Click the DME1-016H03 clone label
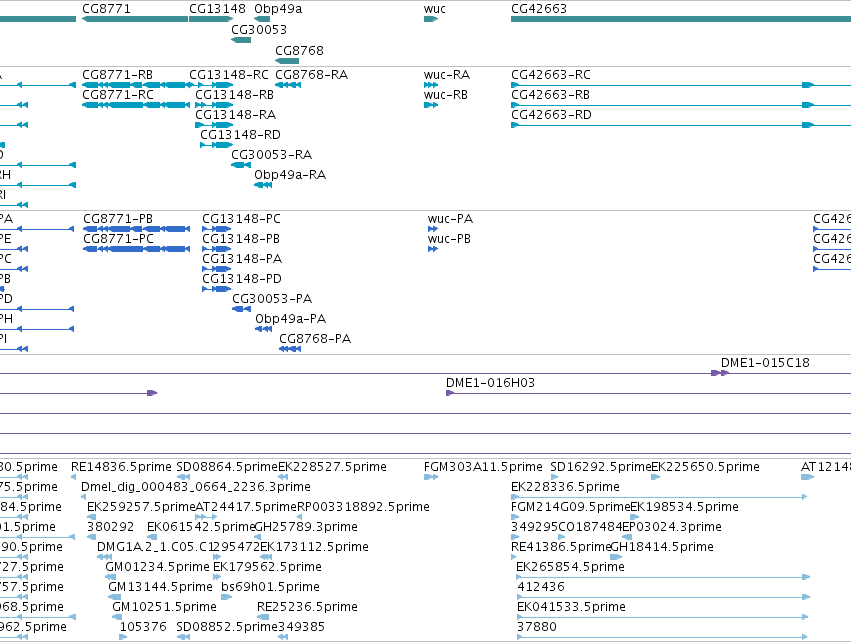 point(490,383)
